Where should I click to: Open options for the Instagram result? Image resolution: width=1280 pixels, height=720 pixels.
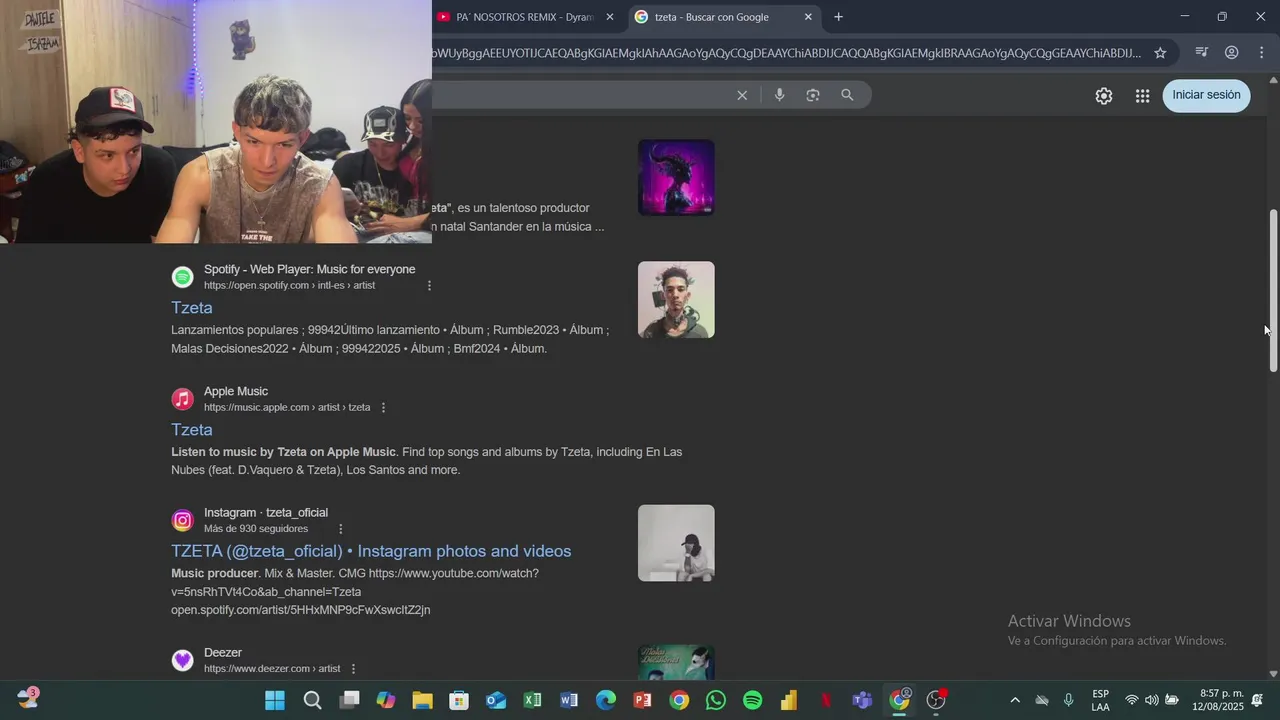coord(340,529)
